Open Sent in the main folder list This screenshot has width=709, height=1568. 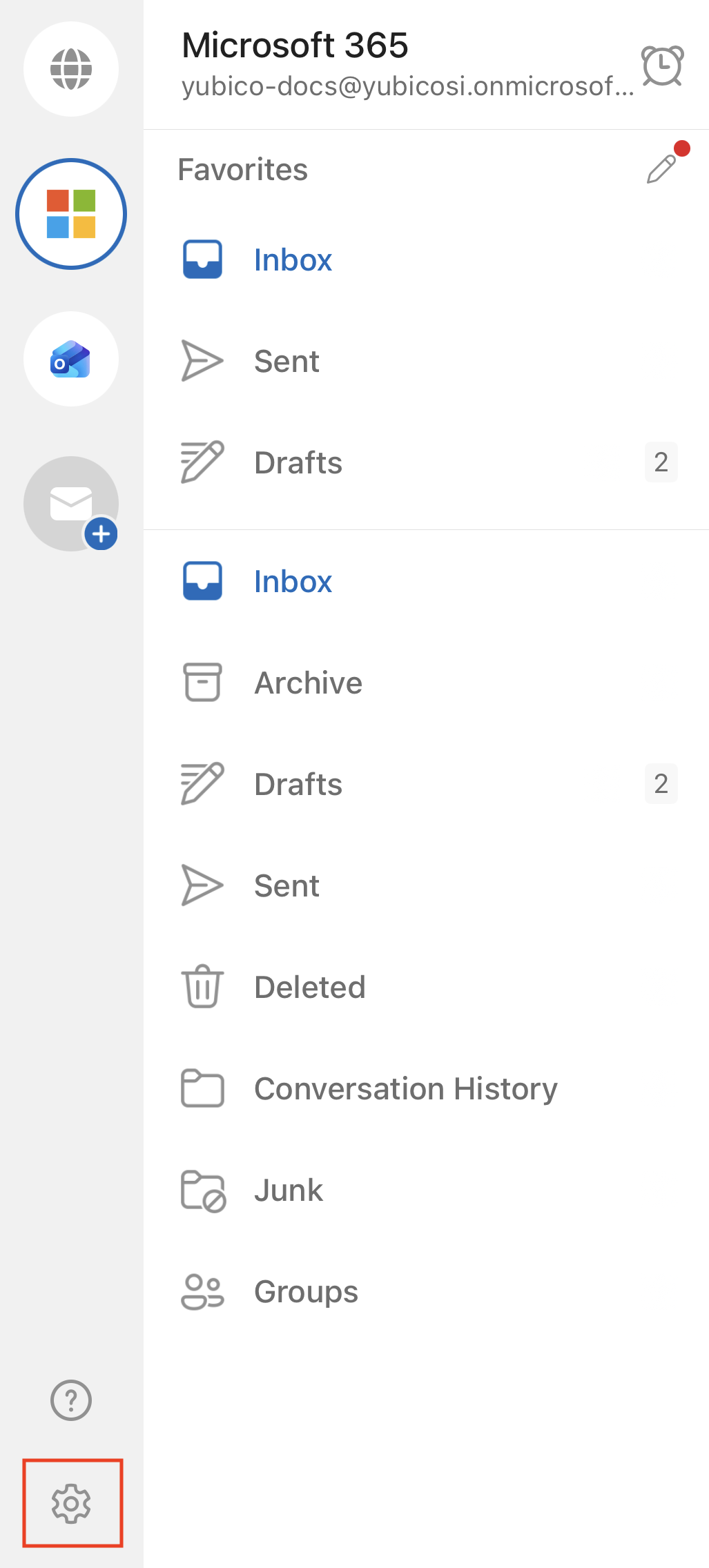[286, 886]
